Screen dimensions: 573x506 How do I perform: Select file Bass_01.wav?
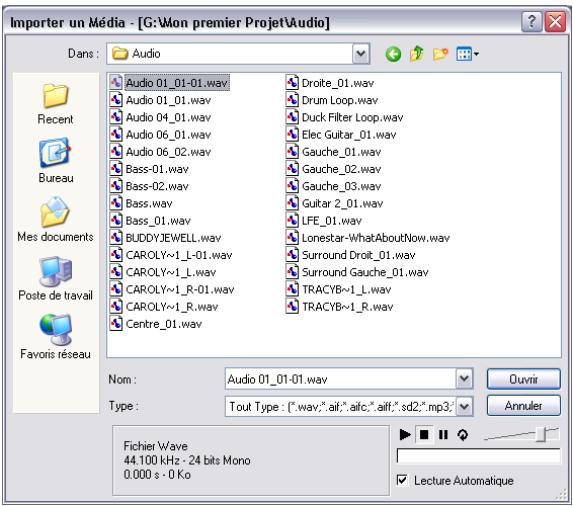150,220
